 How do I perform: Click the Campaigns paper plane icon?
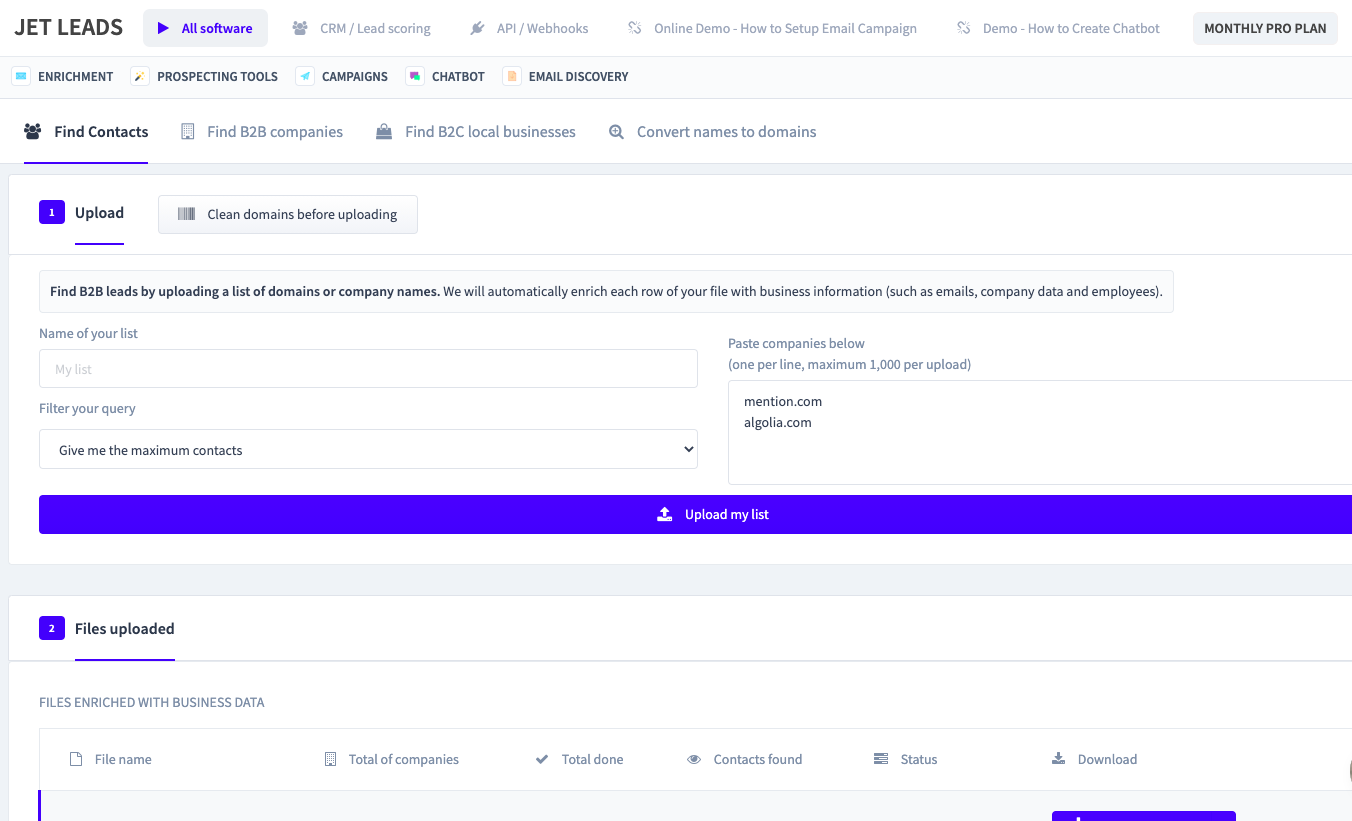[305, 76]
